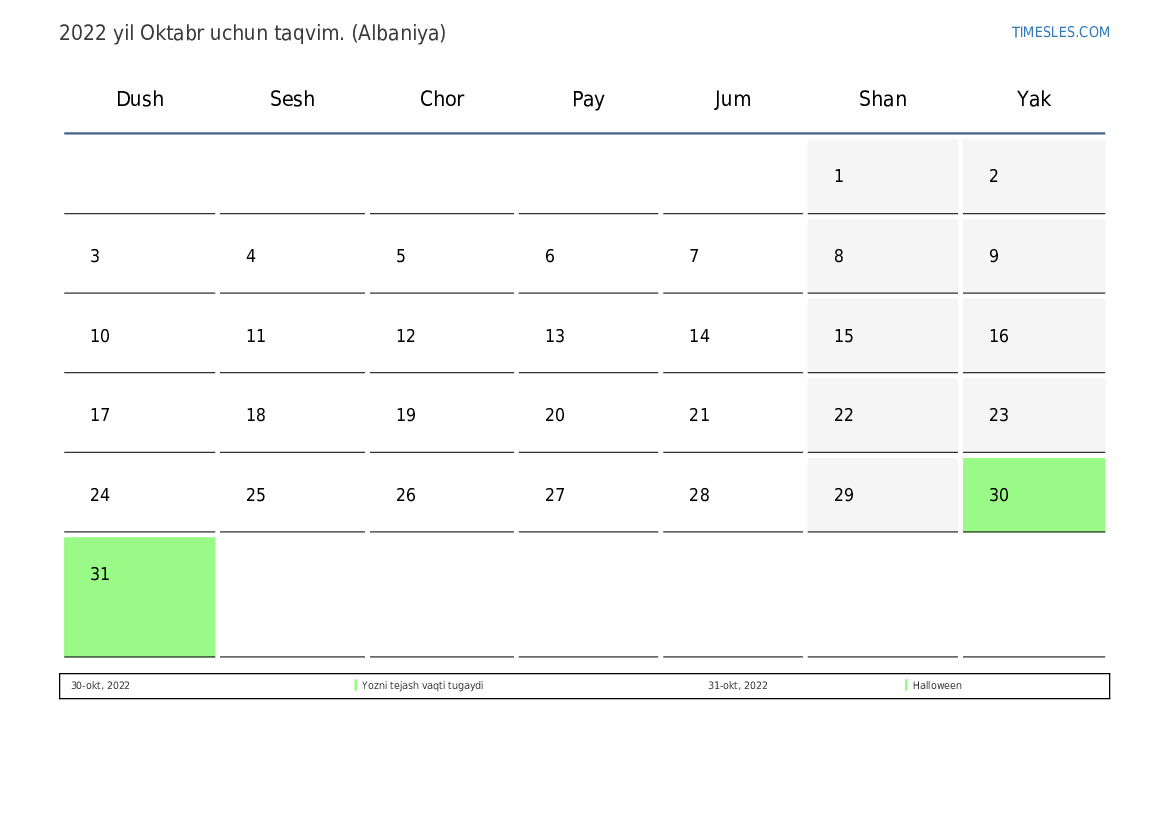Select day 23 in the Yak column
This screenshot has height=827, width=1169.
[1033, 415]
